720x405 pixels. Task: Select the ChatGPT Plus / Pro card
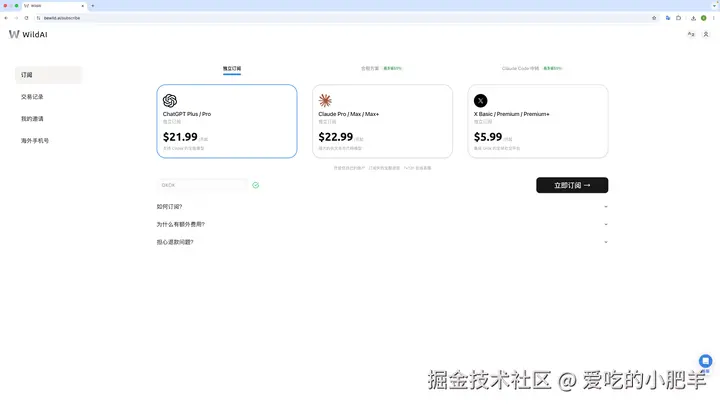coord(227,121)
